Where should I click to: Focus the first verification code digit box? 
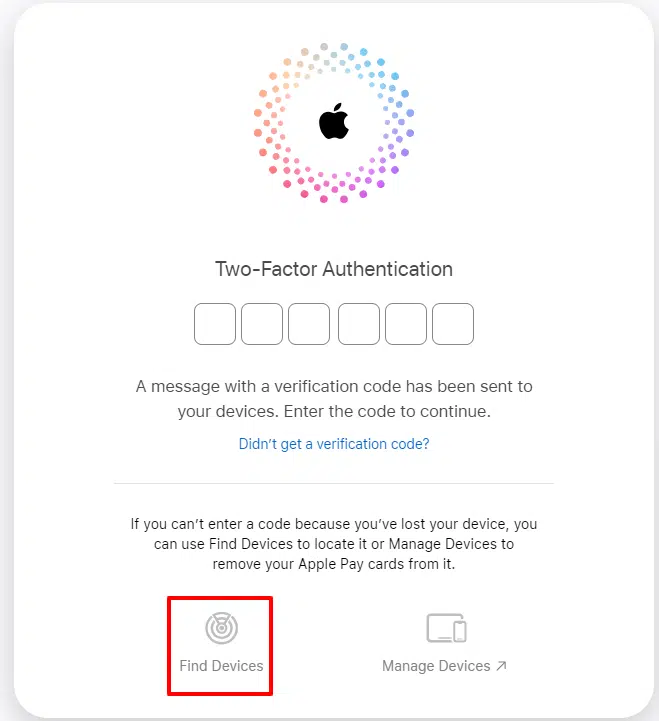pos(215,324)
